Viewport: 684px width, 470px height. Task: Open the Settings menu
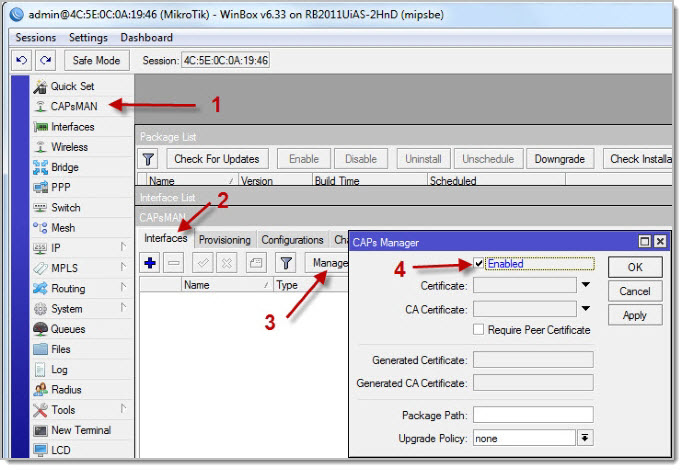88,37
